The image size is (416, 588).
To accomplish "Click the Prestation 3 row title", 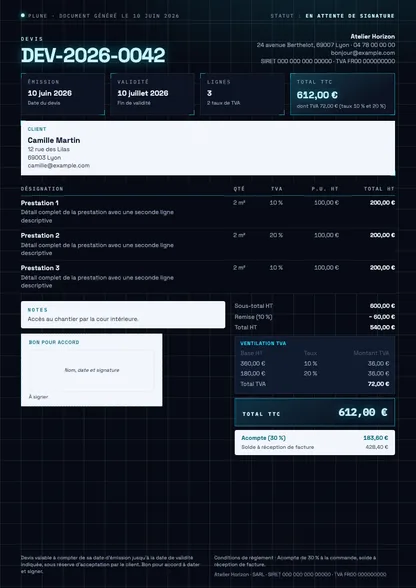I will [x=40, y=268].
